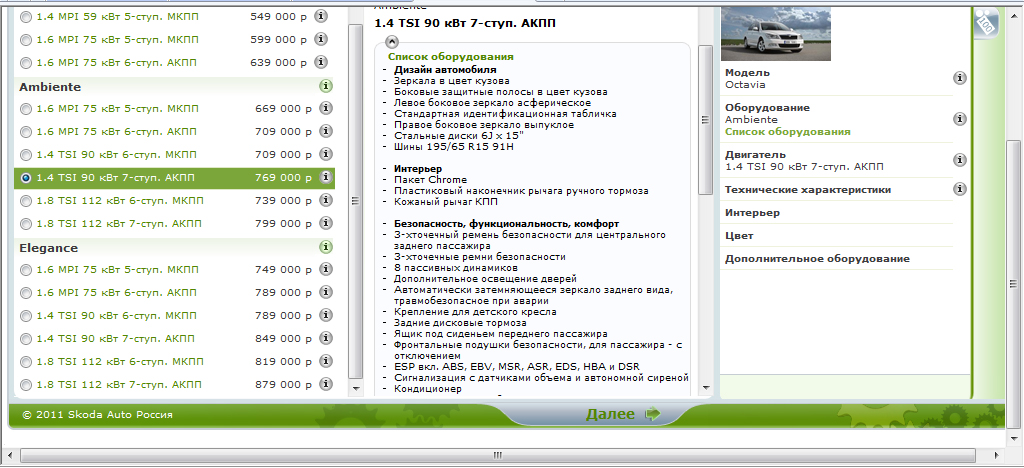Expand Дополнительное оборудование section

(x=816, y=259)
